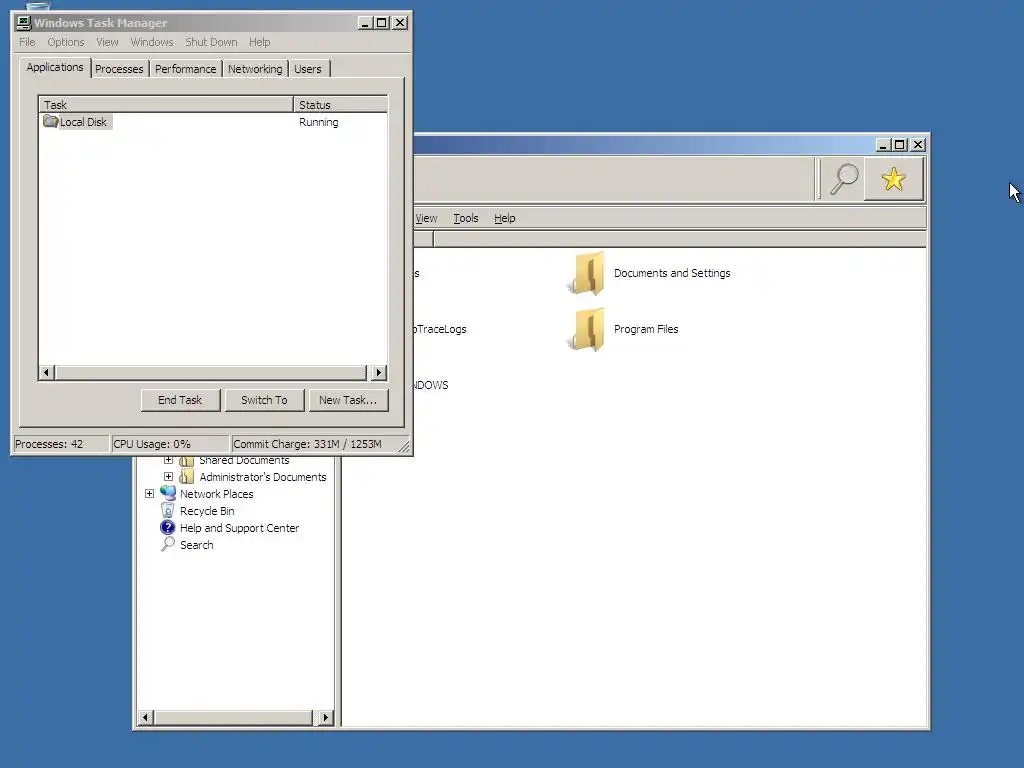Open the File menu in Task Manager
Viewport: 1024px width, 768px height.
(x=27, y=42)
